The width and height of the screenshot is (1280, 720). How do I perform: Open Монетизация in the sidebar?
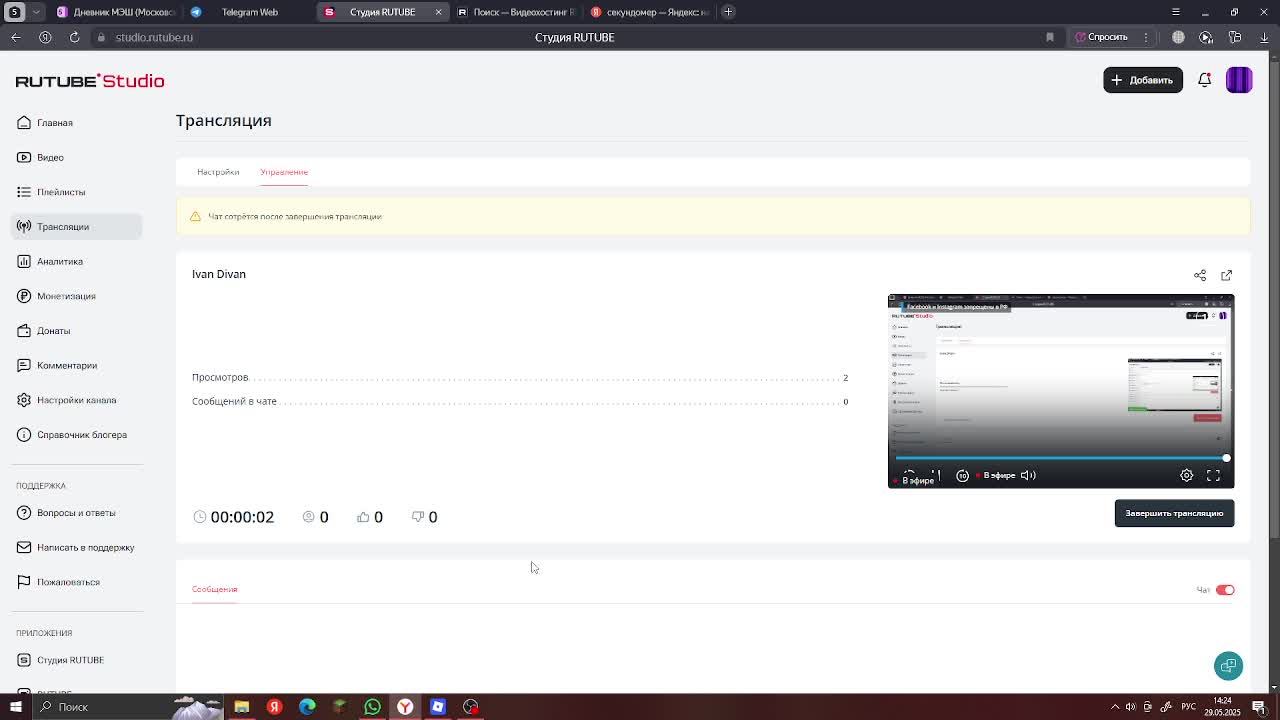(x=66, y=296)
